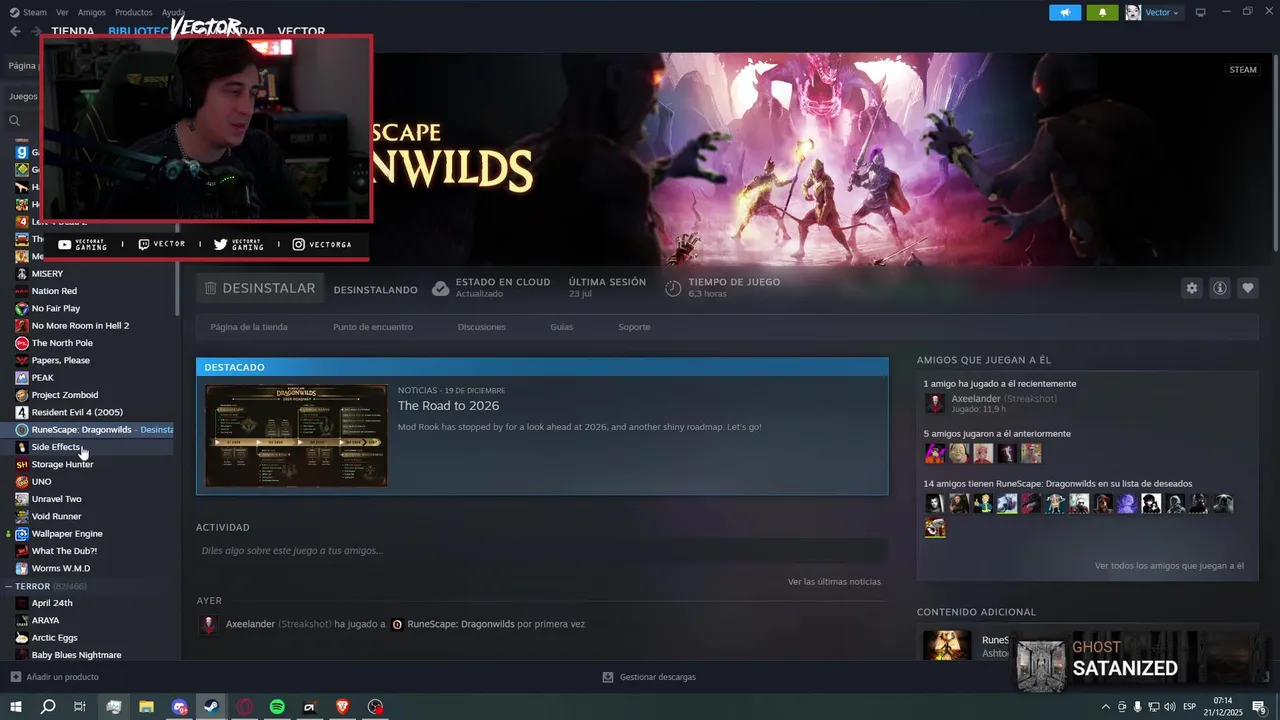
Task: Open Steam announcements megaphone button
Action: point(1065,12)
